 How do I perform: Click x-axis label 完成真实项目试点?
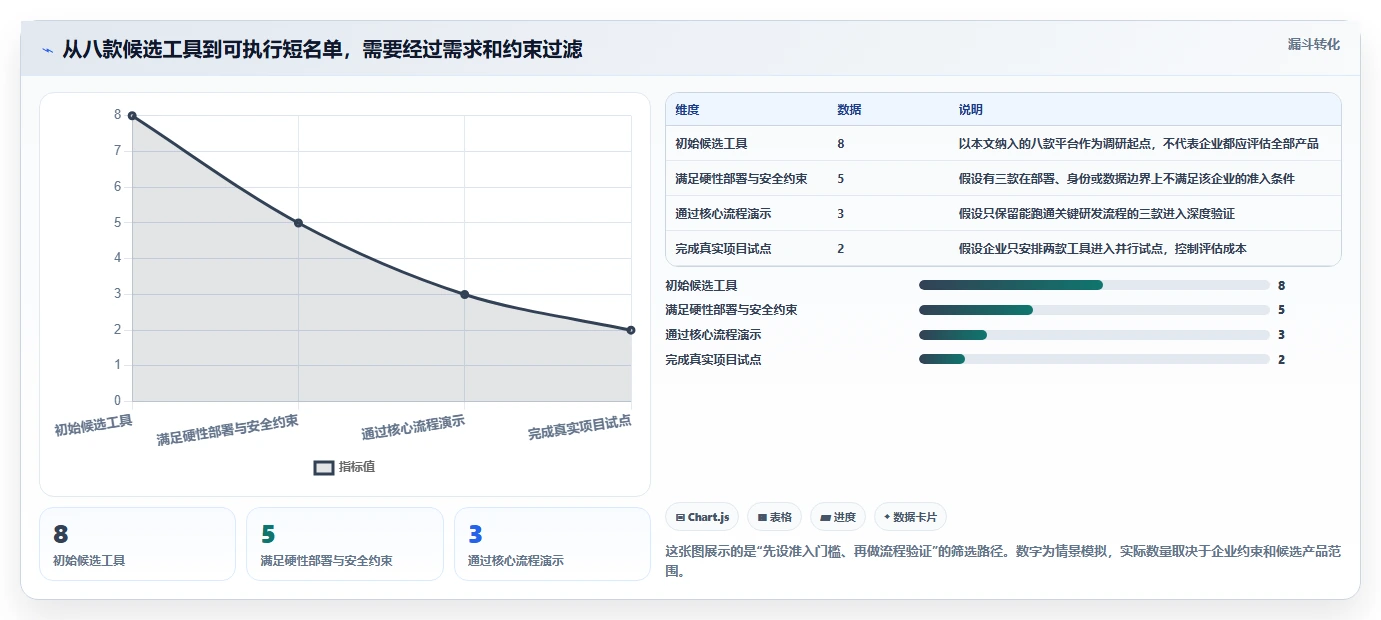(580, 428)
